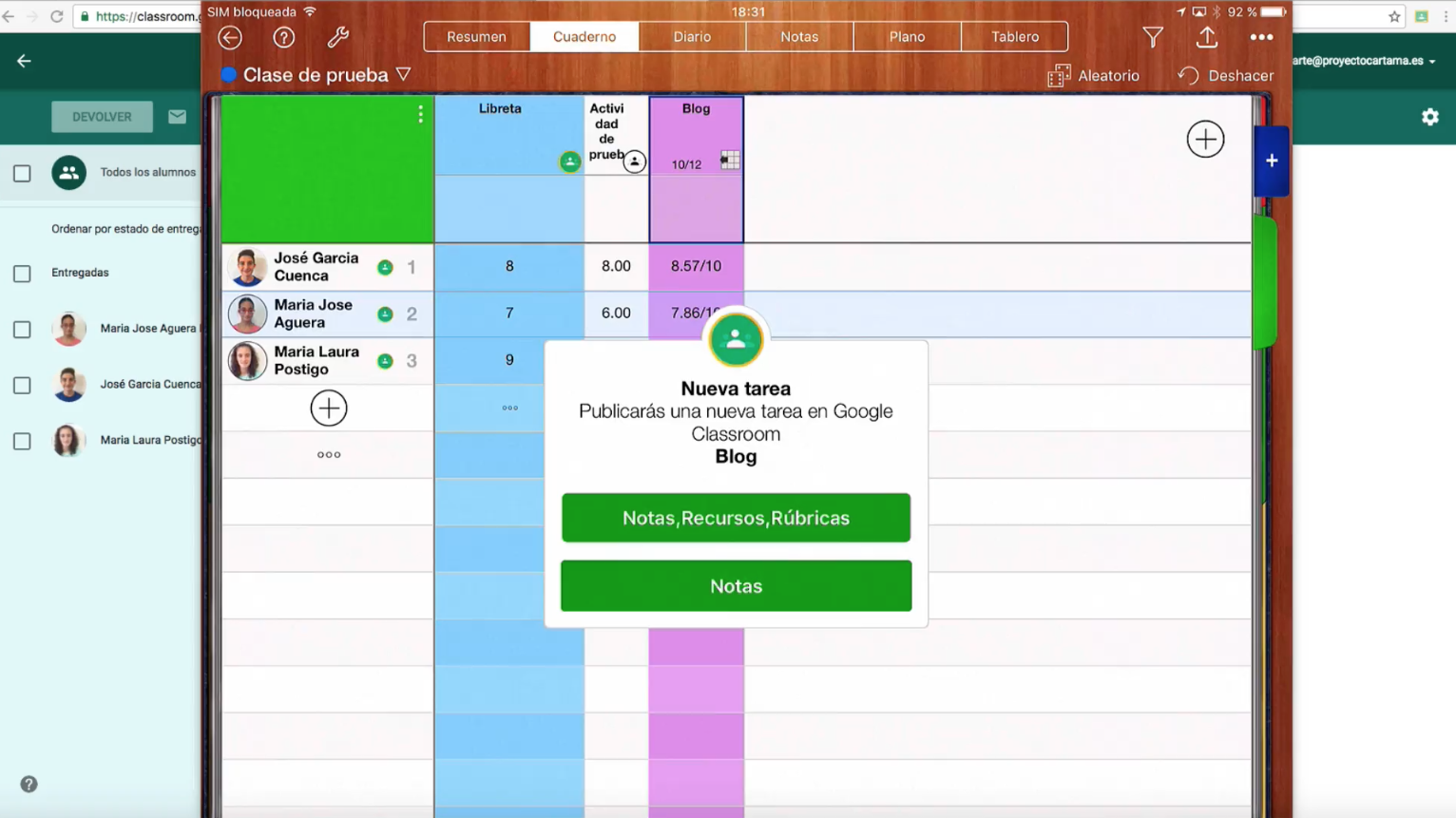The width and height of the screenshot is (1456, 818).
Task: Add a new column with plus icon
Action: [x=1205, y=140]
